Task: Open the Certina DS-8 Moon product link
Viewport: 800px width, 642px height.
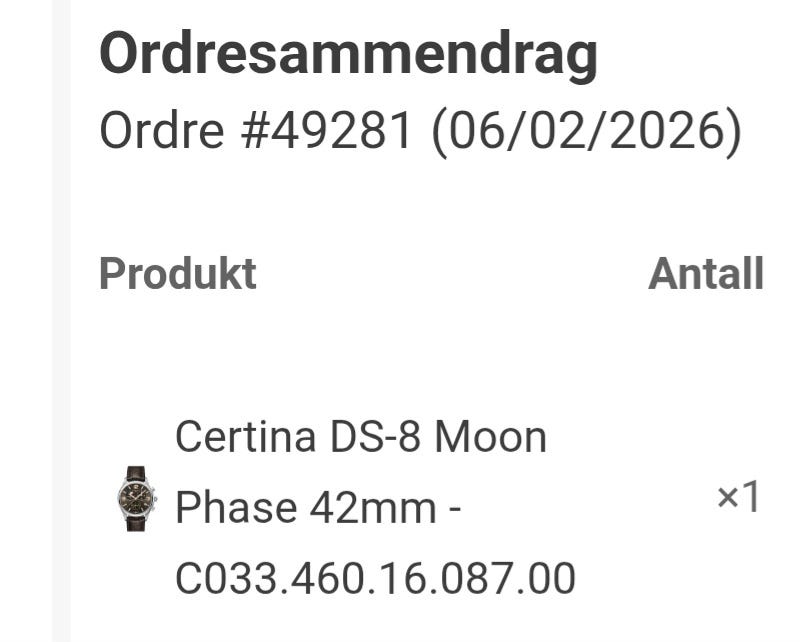Action: (360, 438)
